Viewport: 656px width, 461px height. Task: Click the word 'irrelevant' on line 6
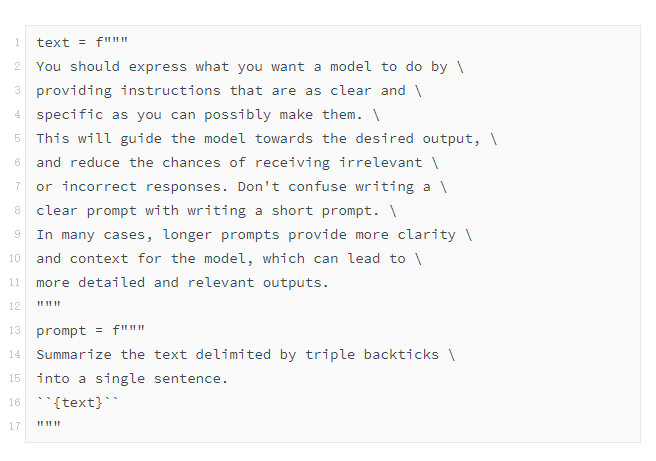[380, 163]
